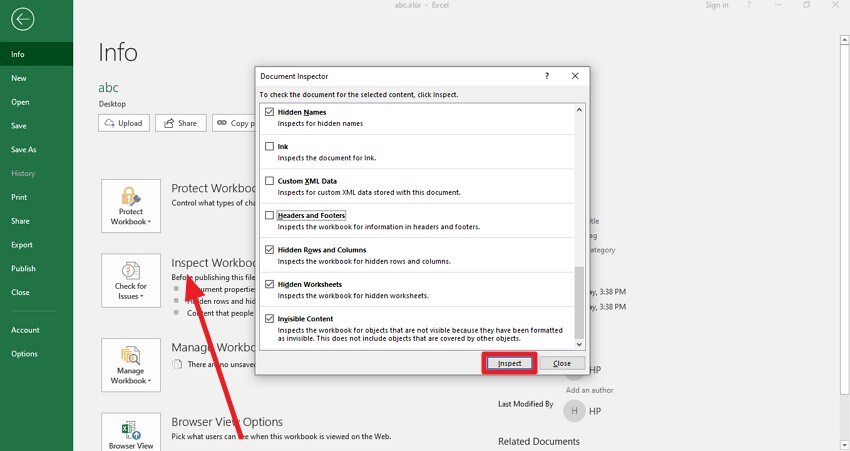Click the inspector list scroll up arrow
Viewport: 850px width, 451px height.
point(579,110)
